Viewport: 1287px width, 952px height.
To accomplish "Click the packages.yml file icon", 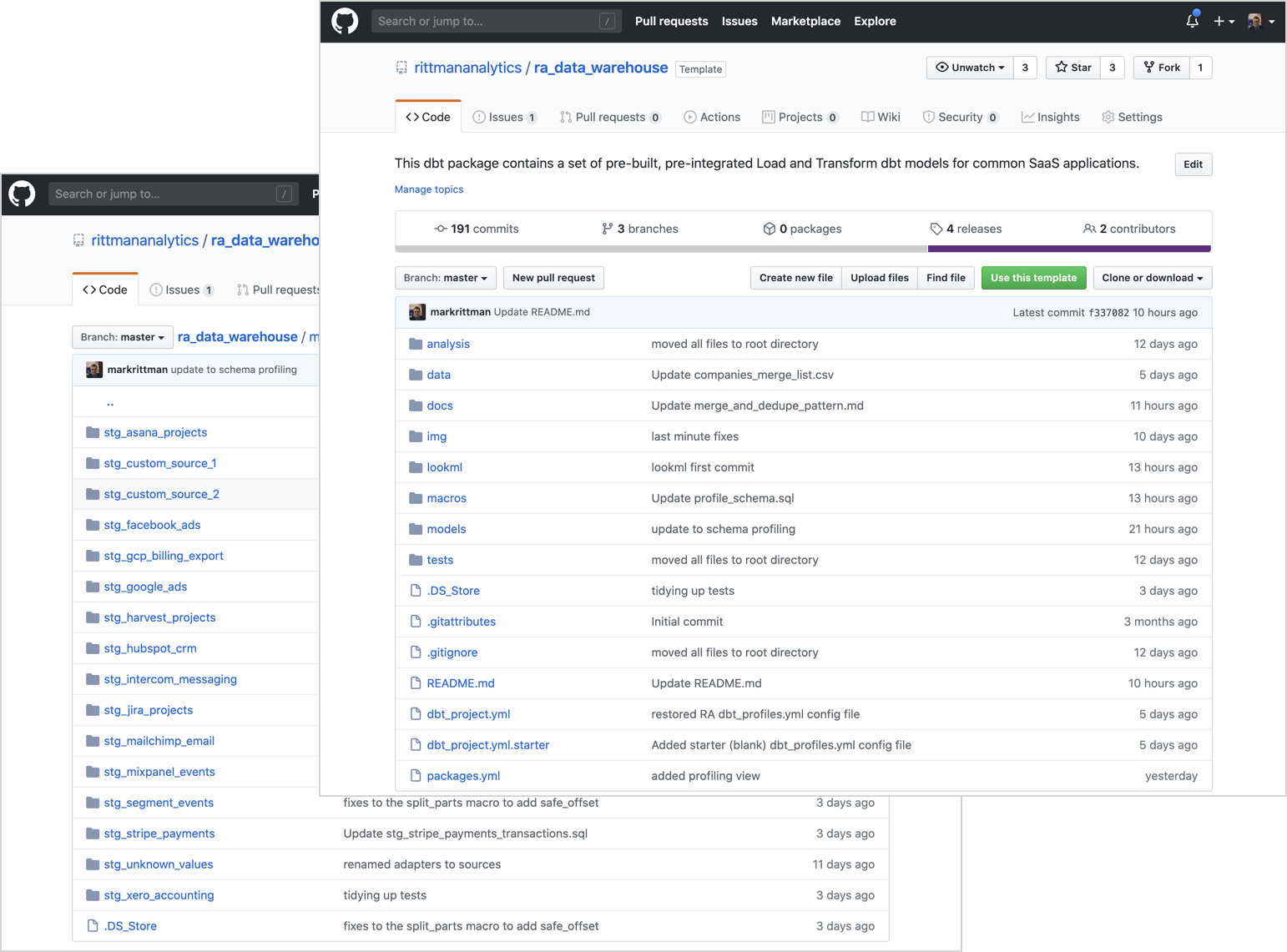I will pos(416,776).
